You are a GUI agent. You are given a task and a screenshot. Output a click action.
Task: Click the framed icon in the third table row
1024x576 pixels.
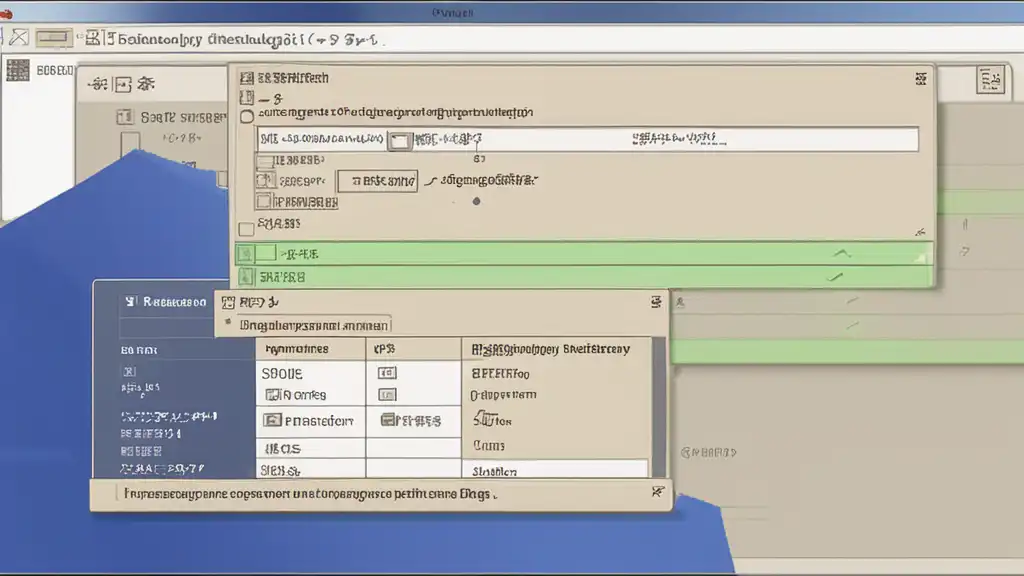point(272,420)
